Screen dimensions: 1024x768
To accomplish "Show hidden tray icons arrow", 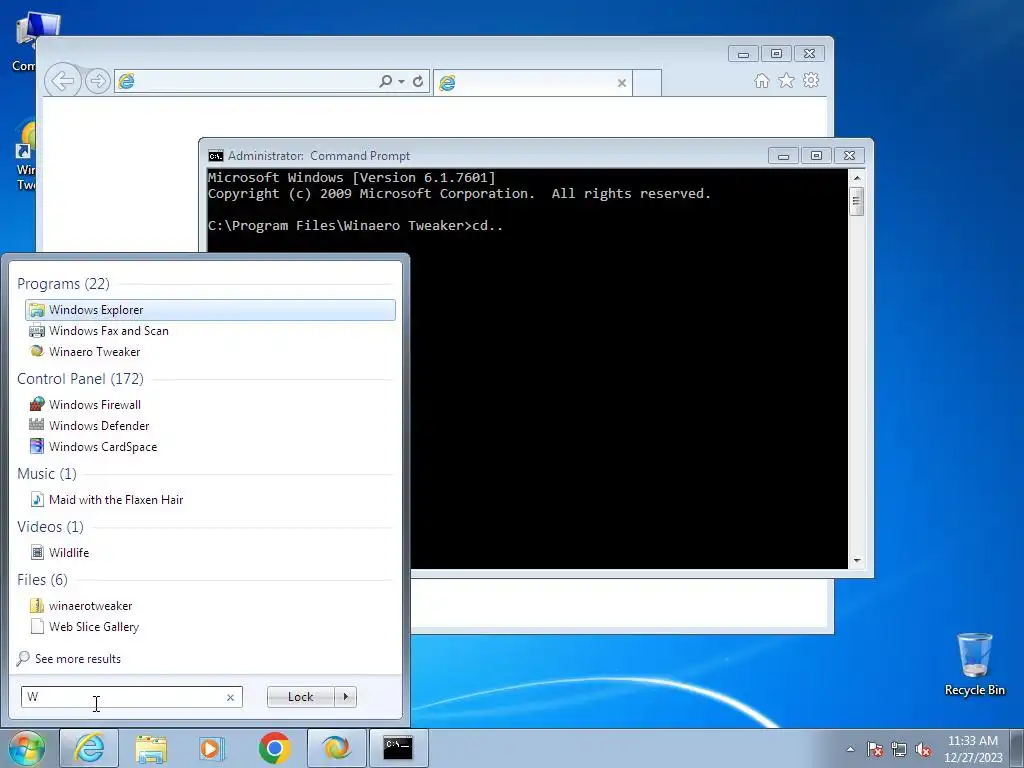I will point(850,749).
